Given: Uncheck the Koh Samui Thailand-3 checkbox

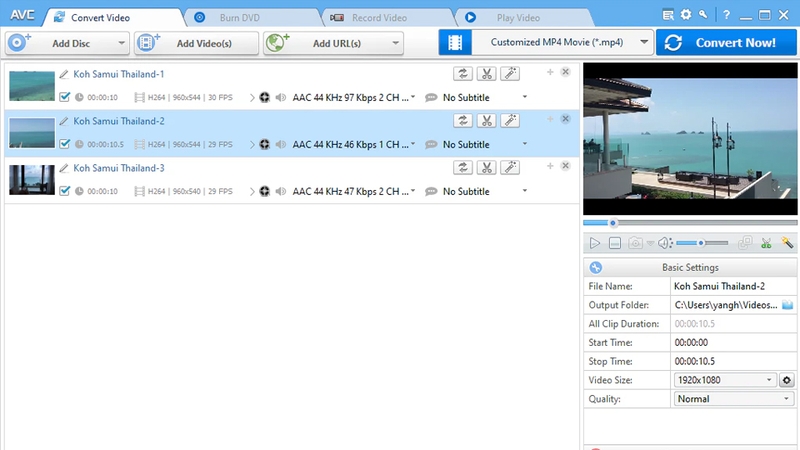Looking at the screenshot, I should pyautogui.click(x=64, y=191).
